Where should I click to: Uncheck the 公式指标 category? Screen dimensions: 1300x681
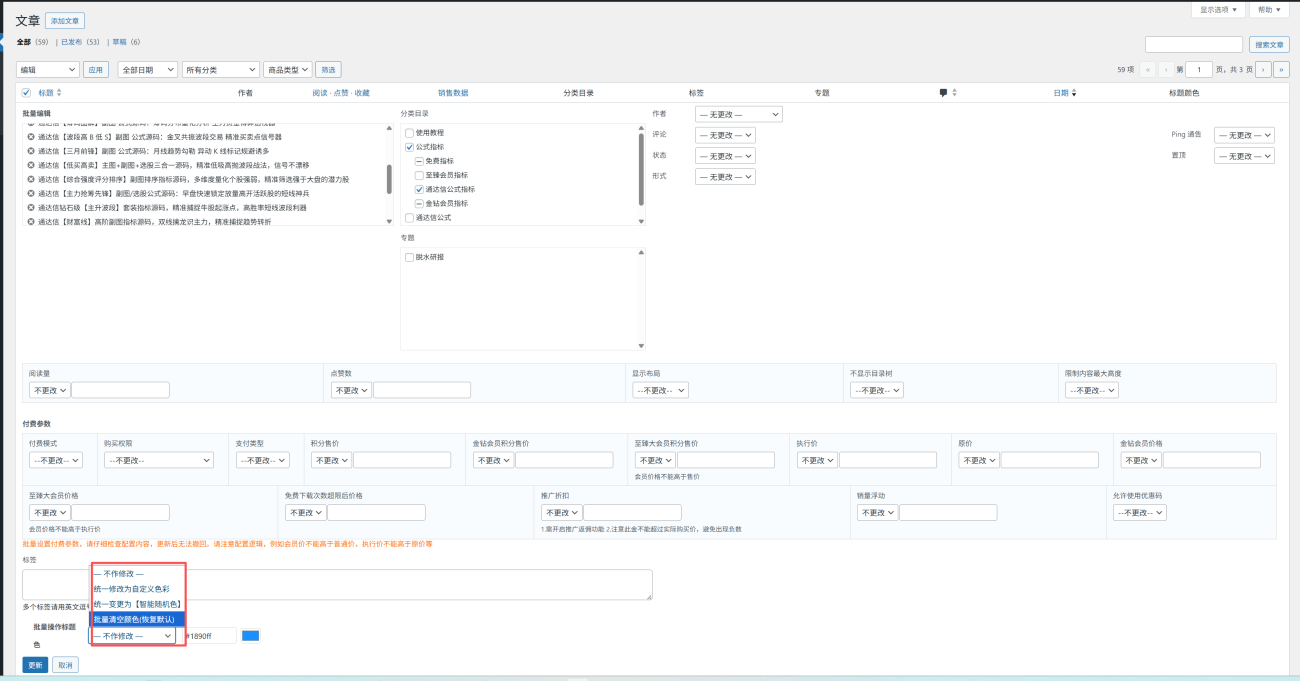(409, 146)
